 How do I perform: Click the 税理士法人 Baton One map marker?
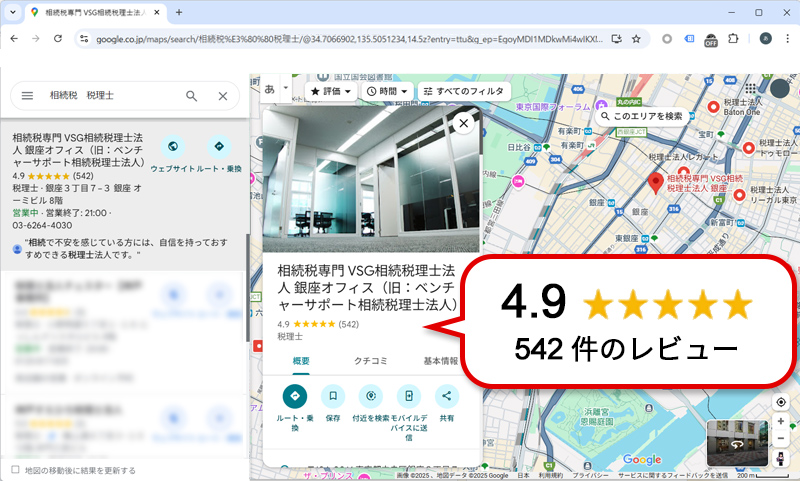tap(713, 108)
